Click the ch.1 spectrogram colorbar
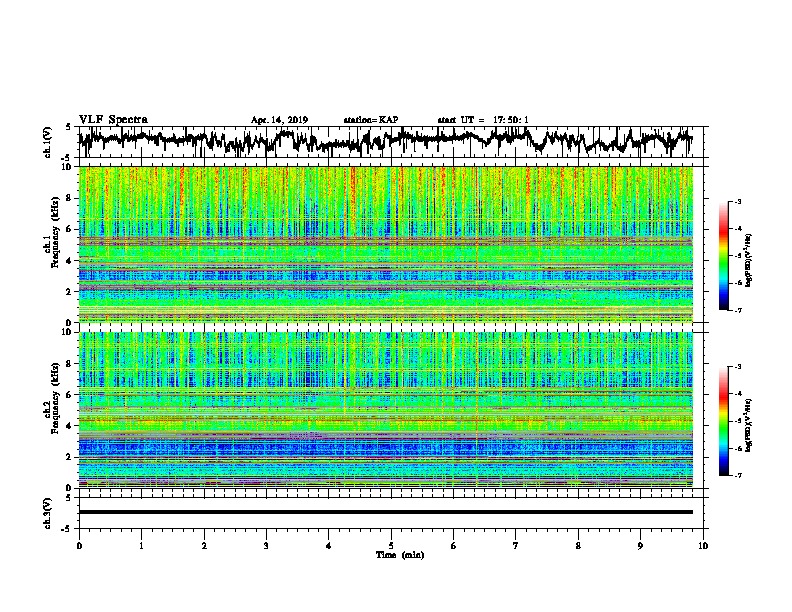Image resolution: width=792 pixels, height=612 pixels. pyautogui.click(x=723, y=256)
